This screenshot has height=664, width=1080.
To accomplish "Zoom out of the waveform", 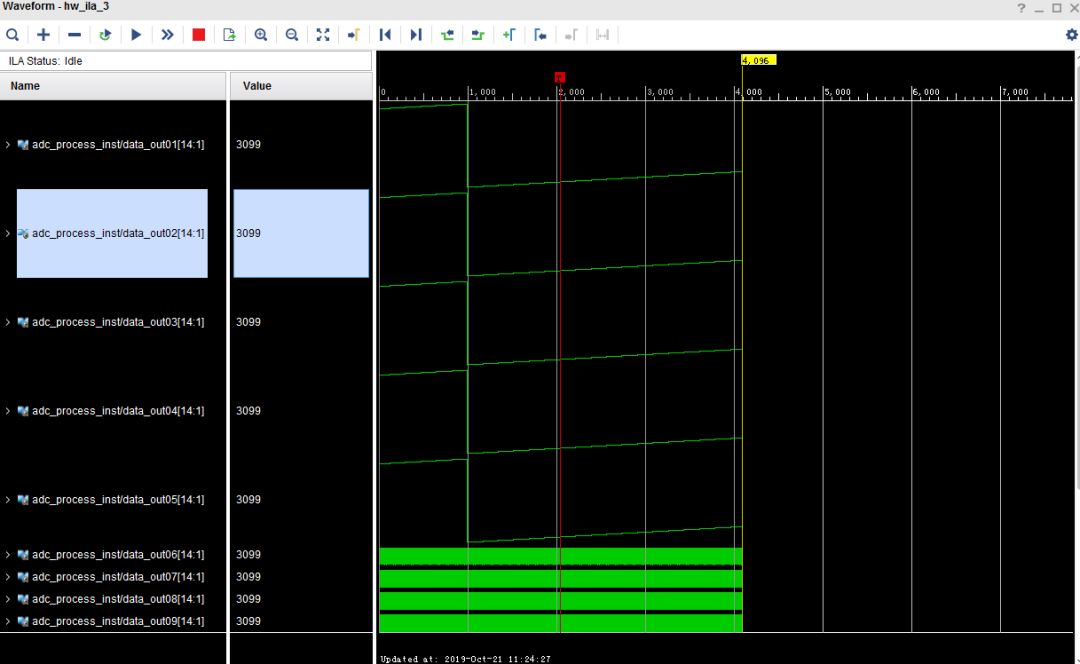I will click(291, 34).
